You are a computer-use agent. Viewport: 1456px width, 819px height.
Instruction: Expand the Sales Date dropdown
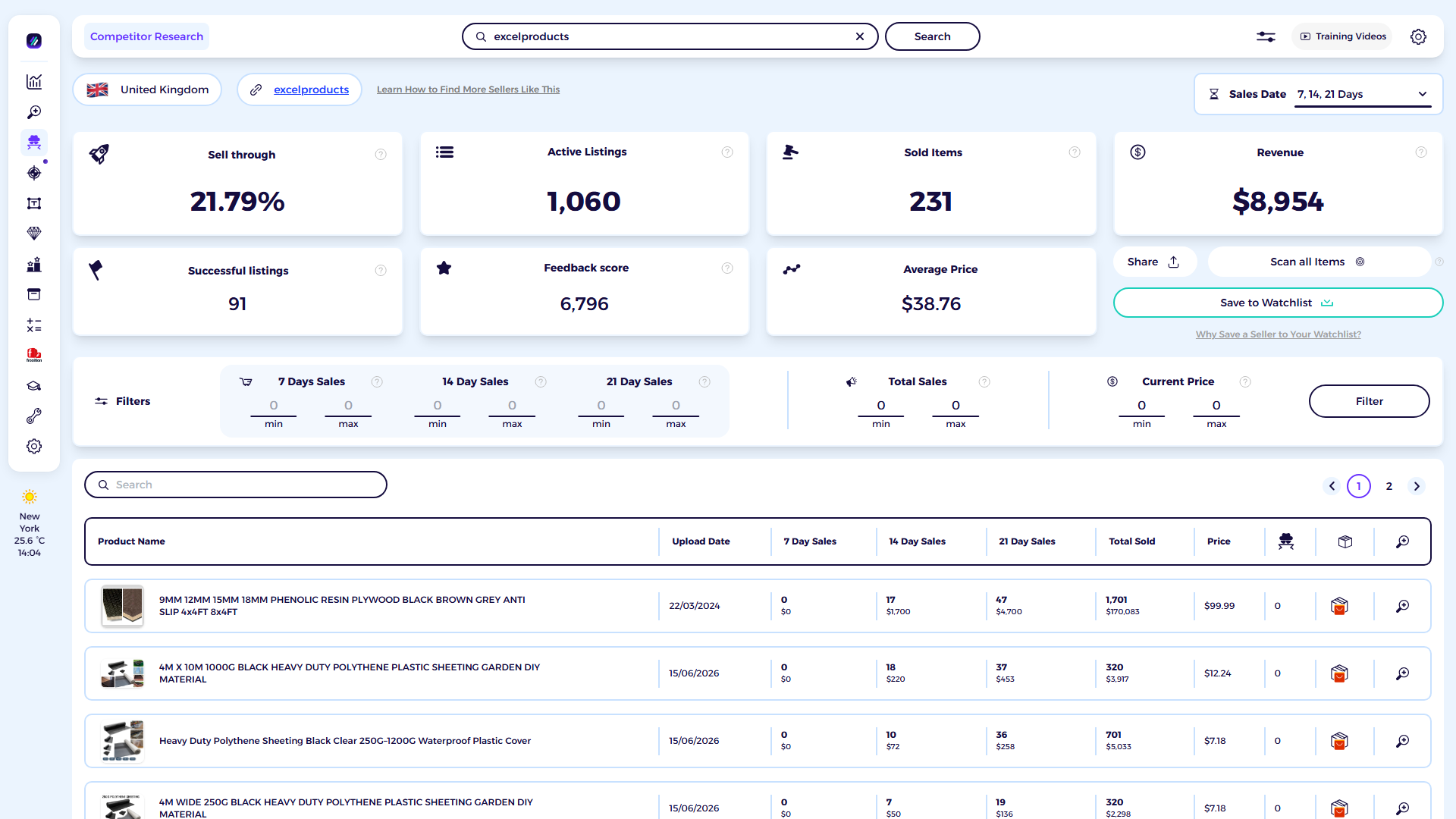click(1363, 94)
